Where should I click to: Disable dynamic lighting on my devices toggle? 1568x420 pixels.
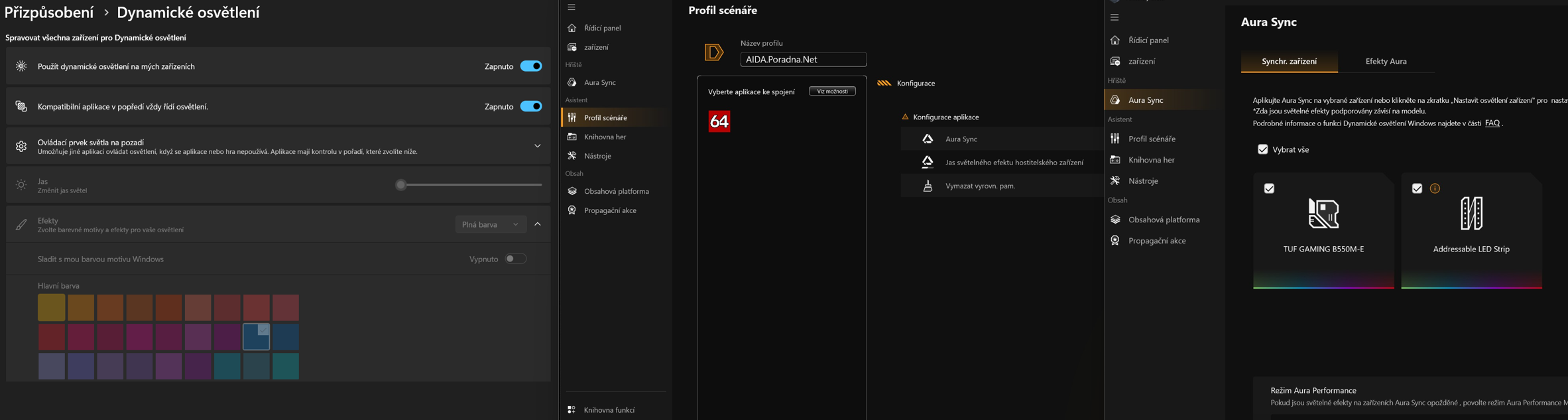531,66
